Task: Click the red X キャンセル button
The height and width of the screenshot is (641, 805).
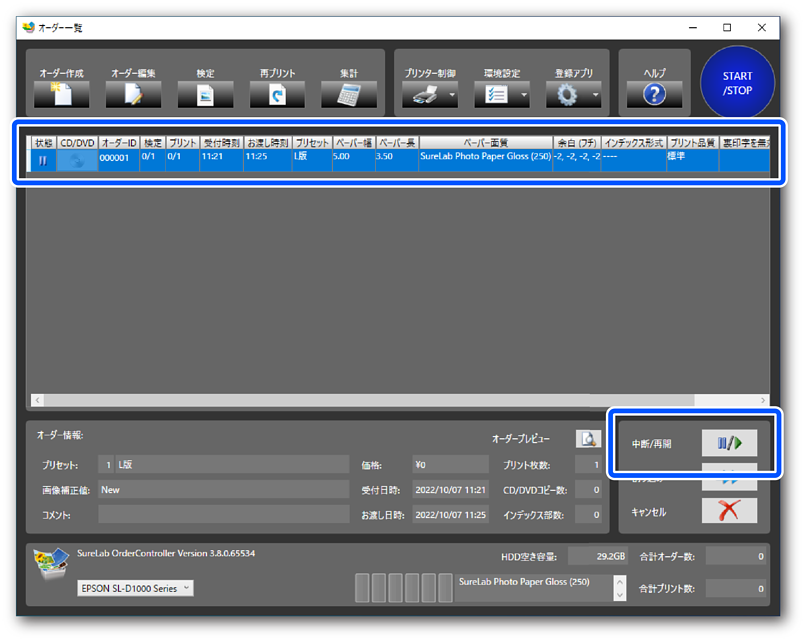Action: [x=728, y=511]
